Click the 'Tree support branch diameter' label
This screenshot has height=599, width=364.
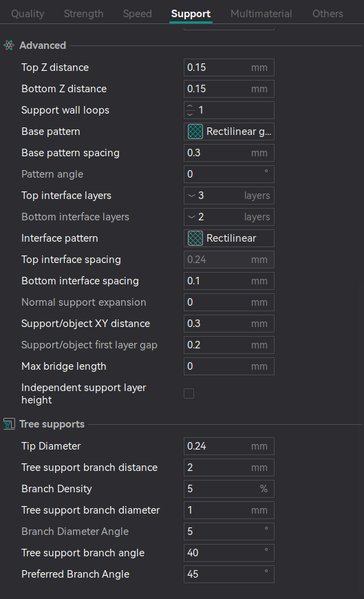pos(91,510)
